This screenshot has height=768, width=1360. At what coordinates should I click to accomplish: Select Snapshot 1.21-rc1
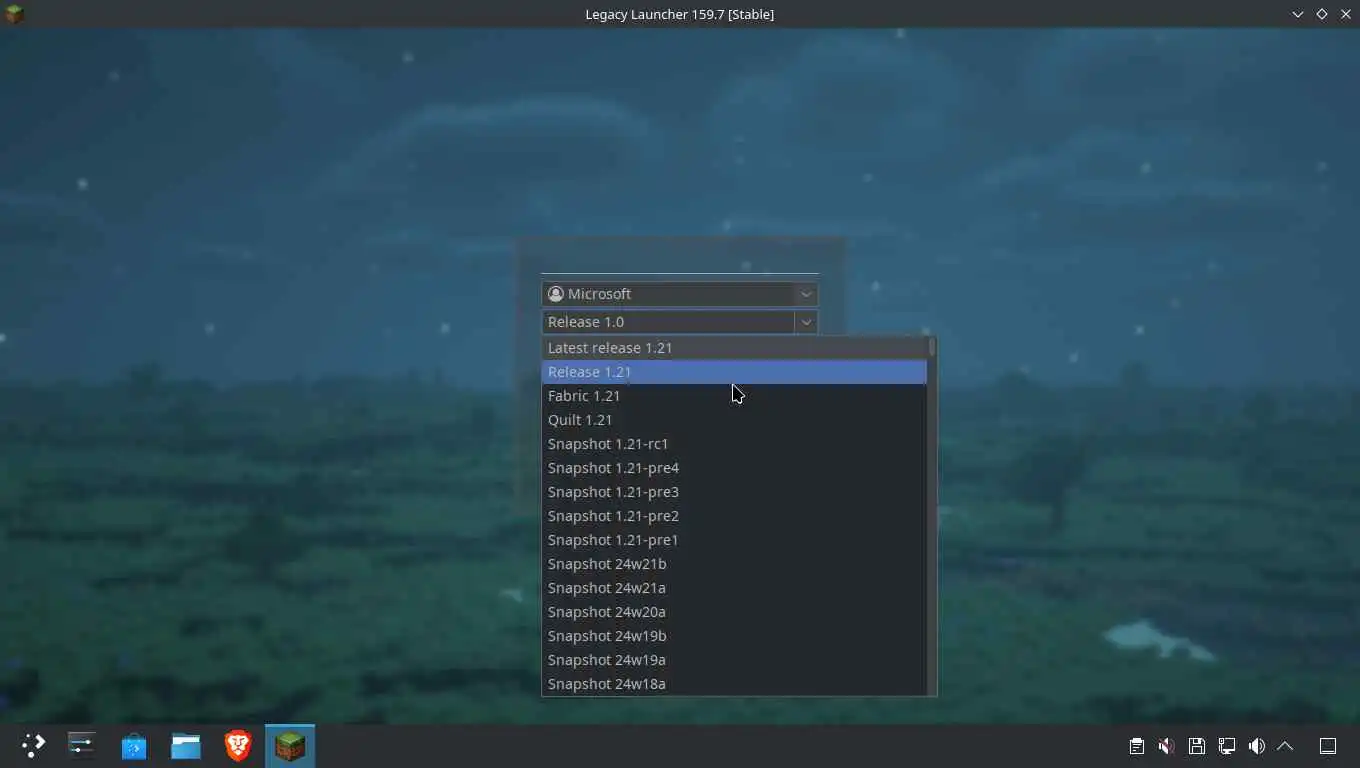734,444
